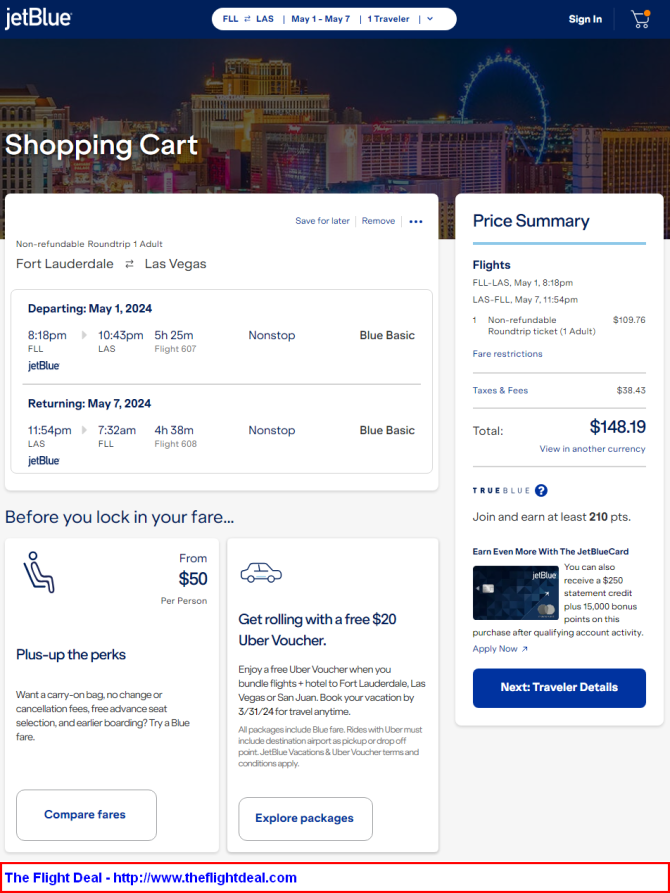Click Next: Traveler Details button
Viewport: 670px width, 893px height.
[x=559, y=687]
